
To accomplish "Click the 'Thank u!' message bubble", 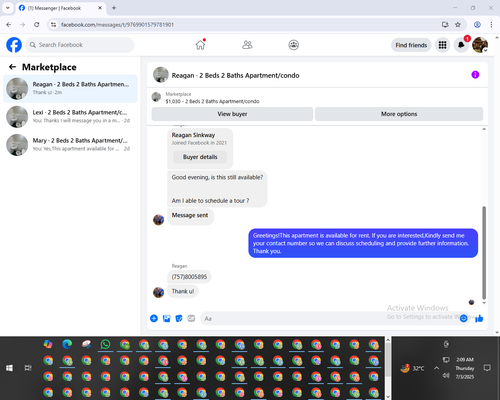I will [x=183, y=291].
